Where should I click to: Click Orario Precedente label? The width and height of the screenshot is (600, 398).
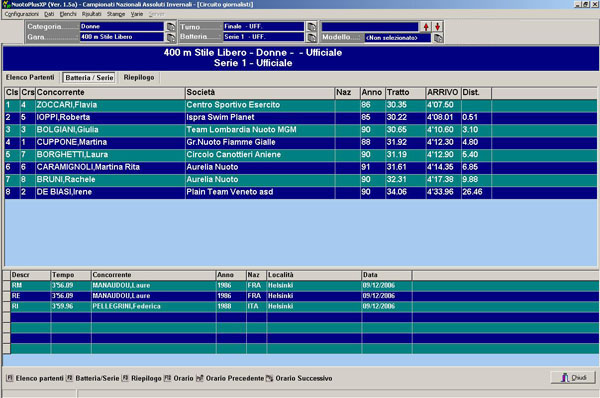pos(235,378)
